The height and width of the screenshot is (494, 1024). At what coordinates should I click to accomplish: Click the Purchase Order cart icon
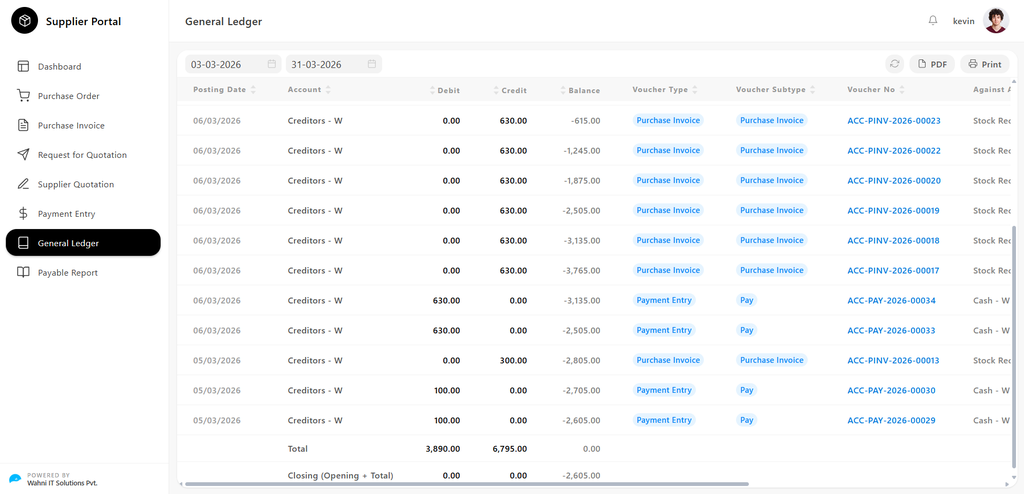(24, 96)
